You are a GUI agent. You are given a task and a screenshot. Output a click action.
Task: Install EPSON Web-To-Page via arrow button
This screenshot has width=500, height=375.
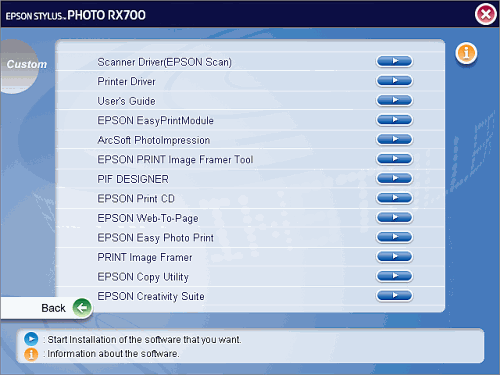click(x=394, y=217)
